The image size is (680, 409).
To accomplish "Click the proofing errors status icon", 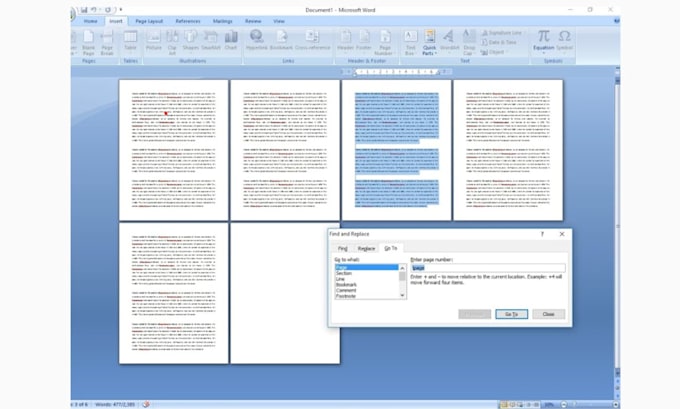I will (x=146, y=404).
